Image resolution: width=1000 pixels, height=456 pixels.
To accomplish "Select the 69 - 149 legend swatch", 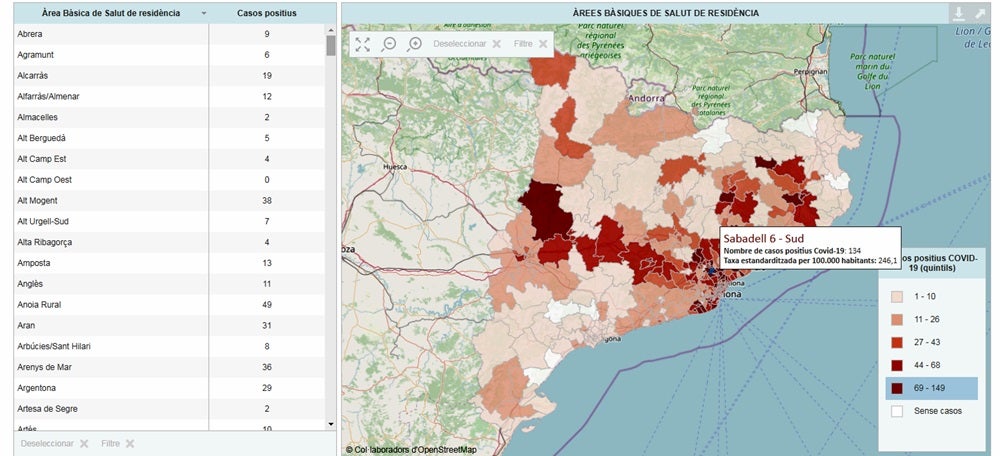I will (x=898, y=388).
